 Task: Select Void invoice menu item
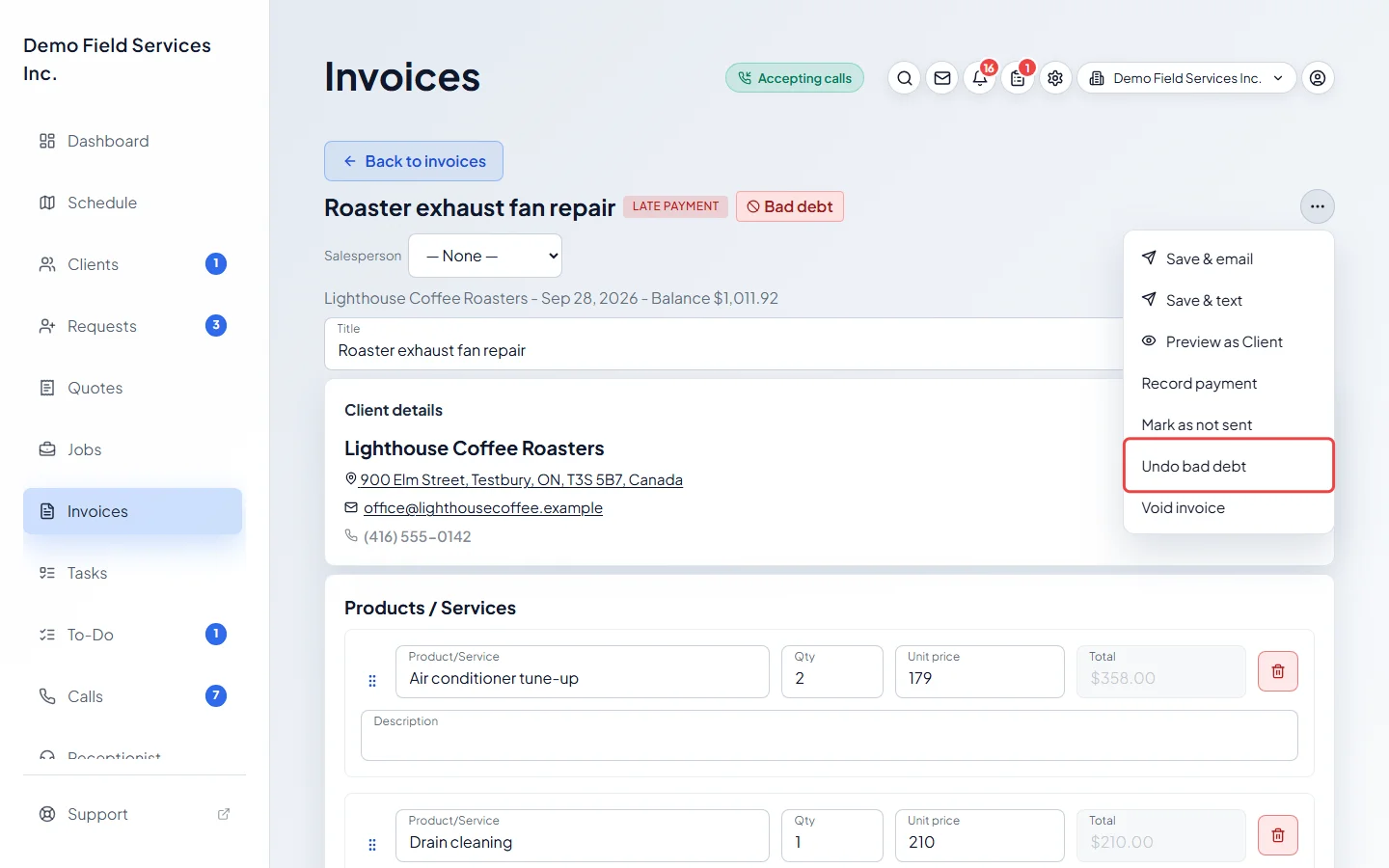click(1229, 507)
